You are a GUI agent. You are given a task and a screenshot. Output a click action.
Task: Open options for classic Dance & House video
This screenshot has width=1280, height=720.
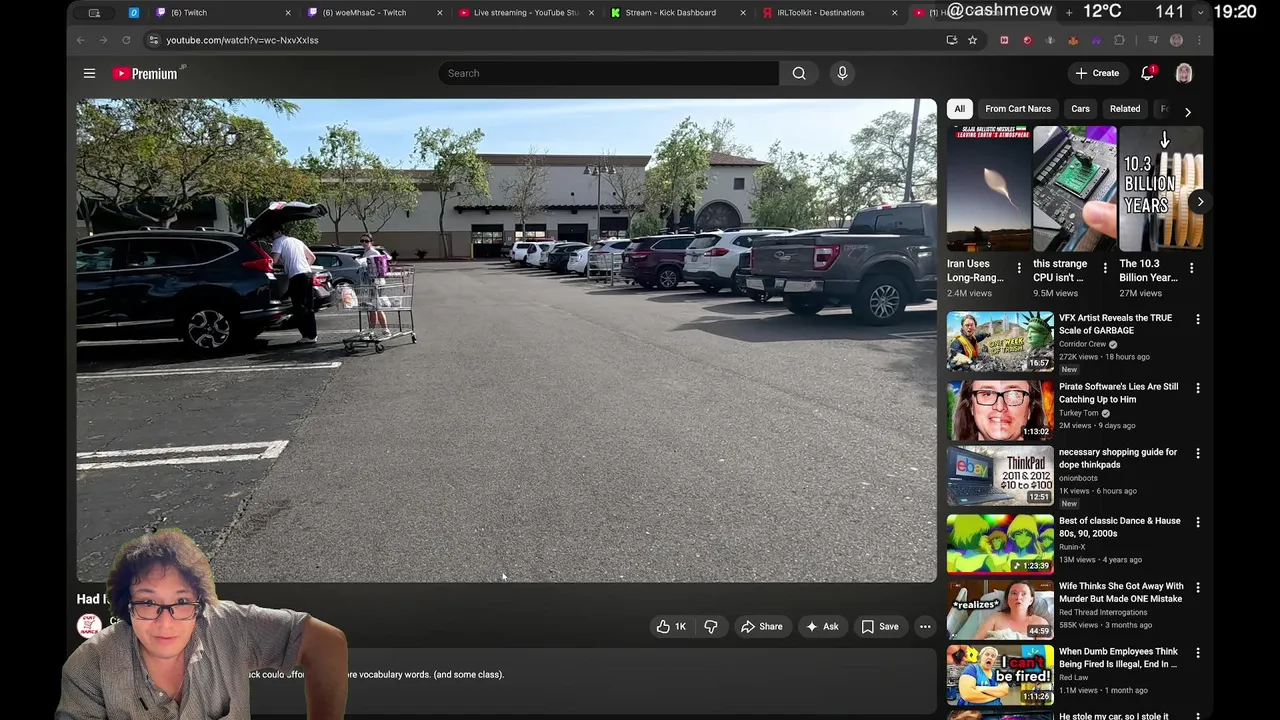coord(1198,522)
